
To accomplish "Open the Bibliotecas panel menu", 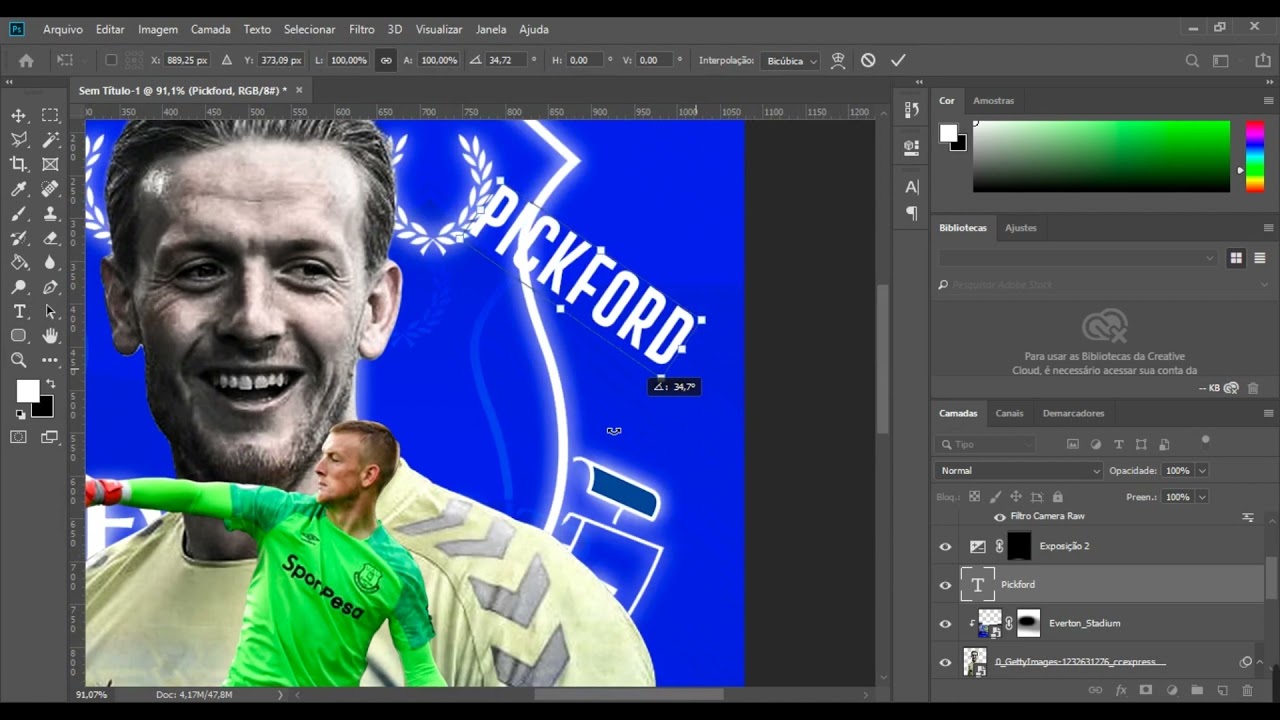I will (x=1268, y=228).
